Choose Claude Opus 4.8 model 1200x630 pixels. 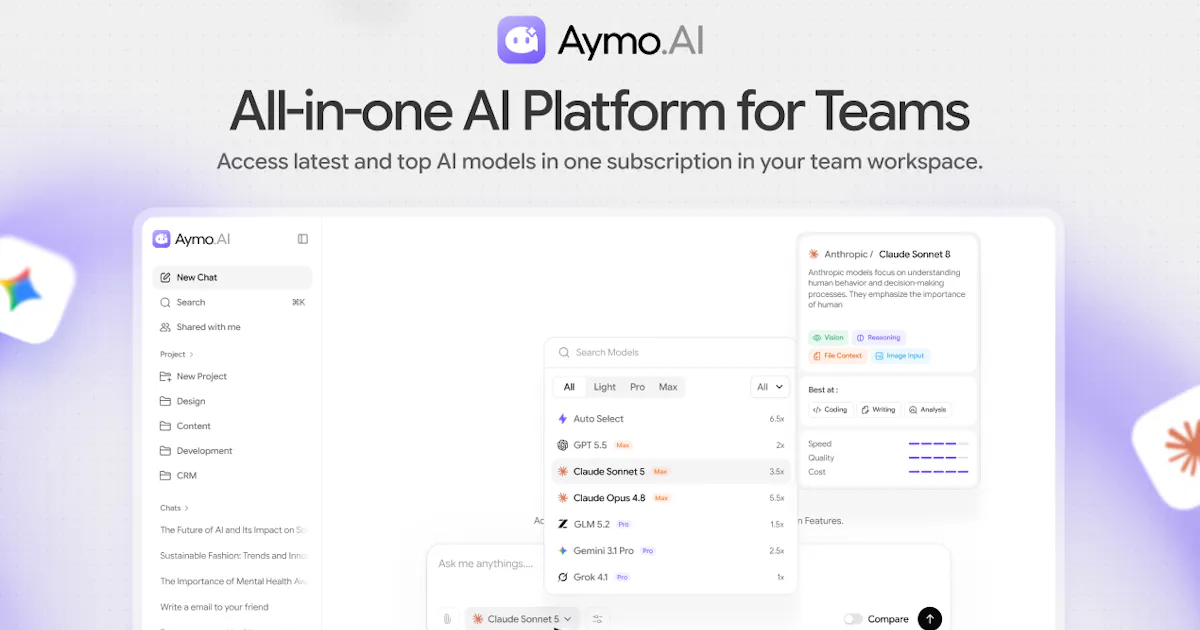670,498
